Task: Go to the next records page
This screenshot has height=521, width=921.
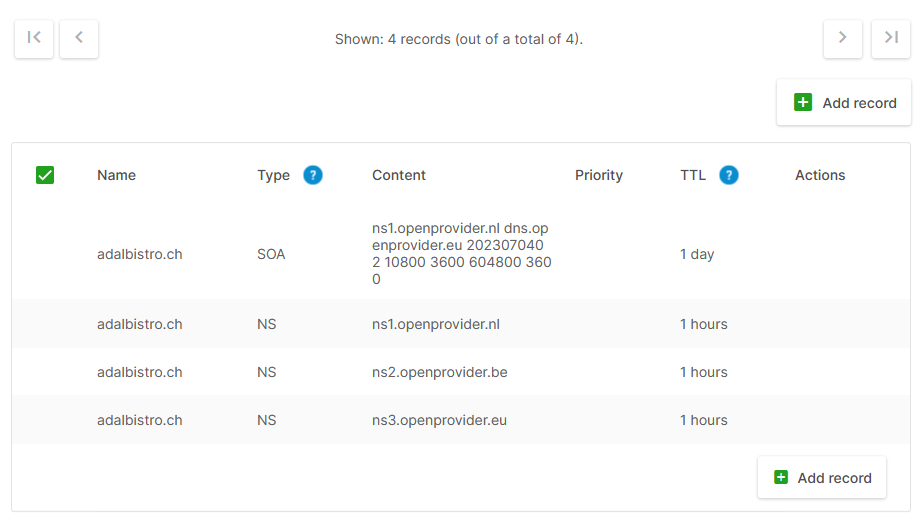Action: [843, 39]
